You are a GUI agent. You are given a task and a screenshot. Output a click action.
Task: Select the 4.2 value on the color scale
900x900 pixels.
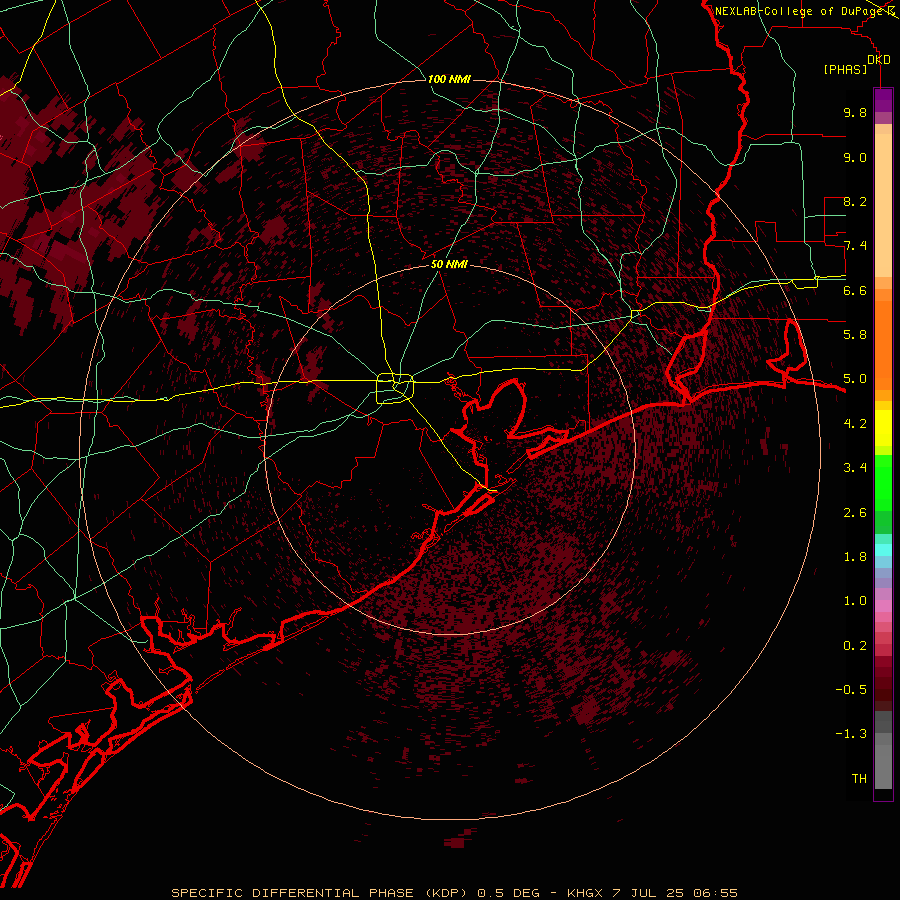point(855,424)
